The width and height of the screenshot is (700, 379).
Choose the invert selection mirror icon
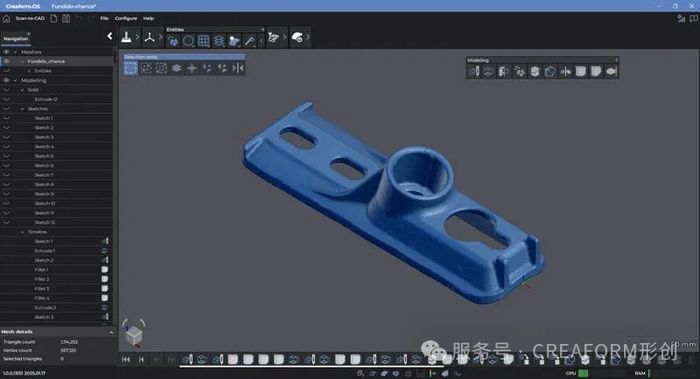point(238,68)
